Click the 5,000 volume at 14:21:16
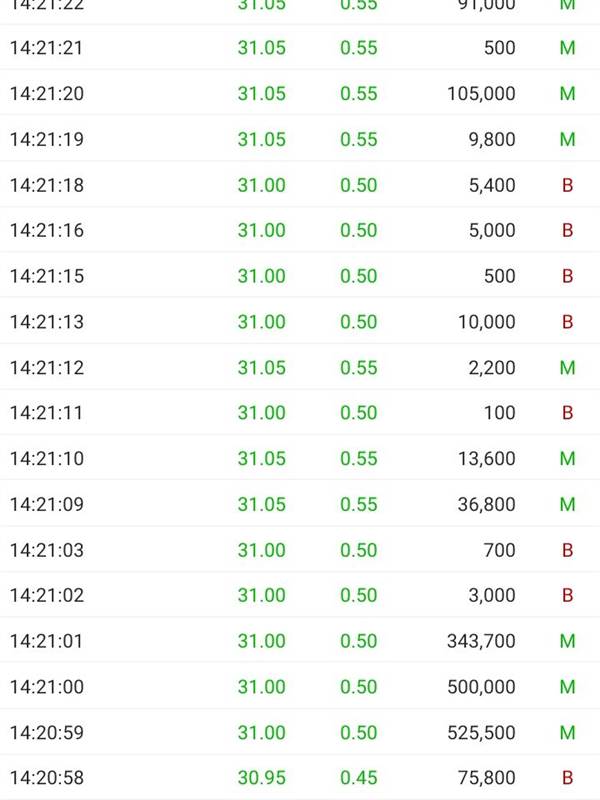 (x=492, y=230)
